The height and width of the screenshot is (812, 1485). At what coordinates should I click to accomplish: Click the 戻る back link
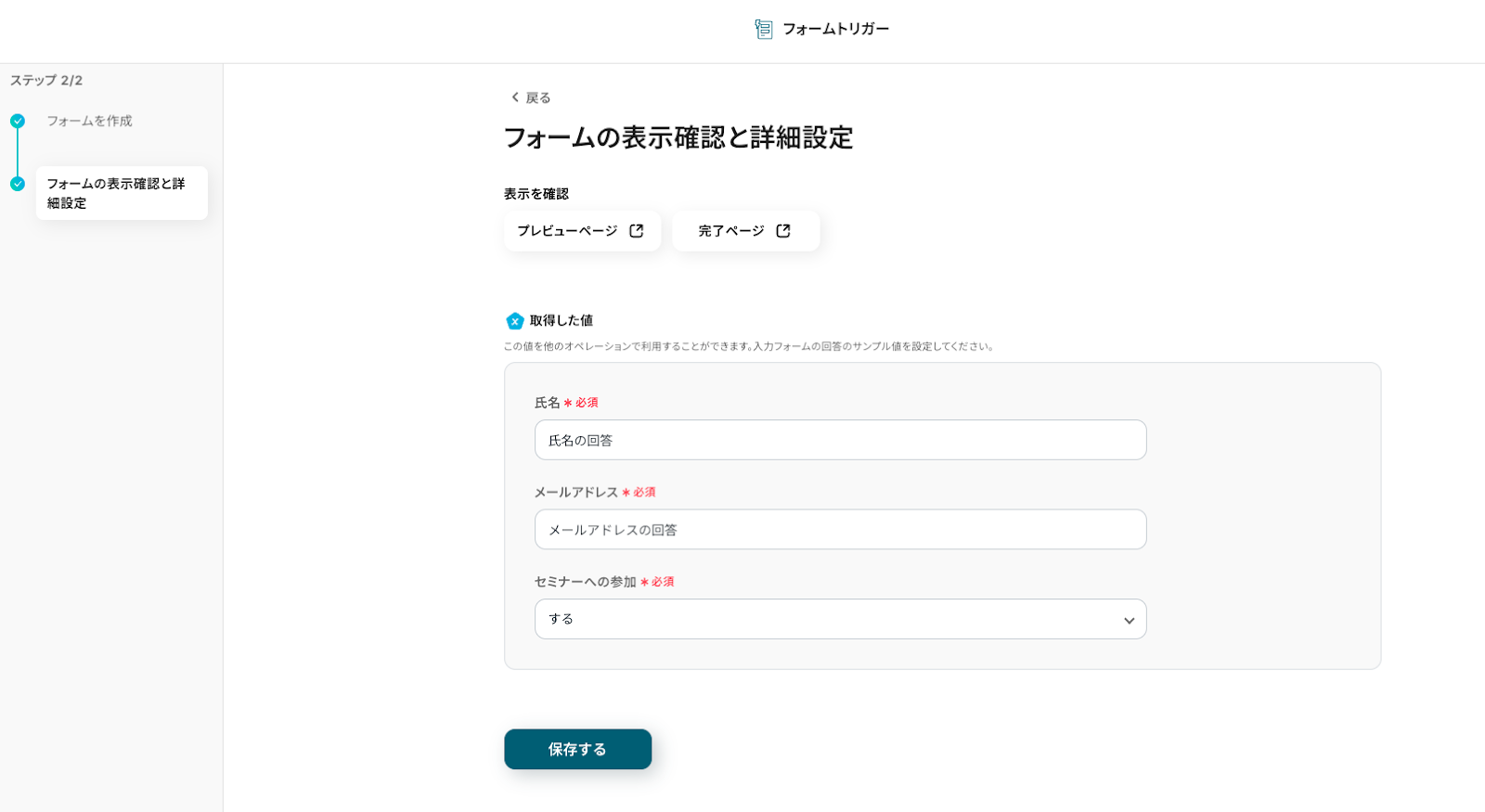(537, 97)
